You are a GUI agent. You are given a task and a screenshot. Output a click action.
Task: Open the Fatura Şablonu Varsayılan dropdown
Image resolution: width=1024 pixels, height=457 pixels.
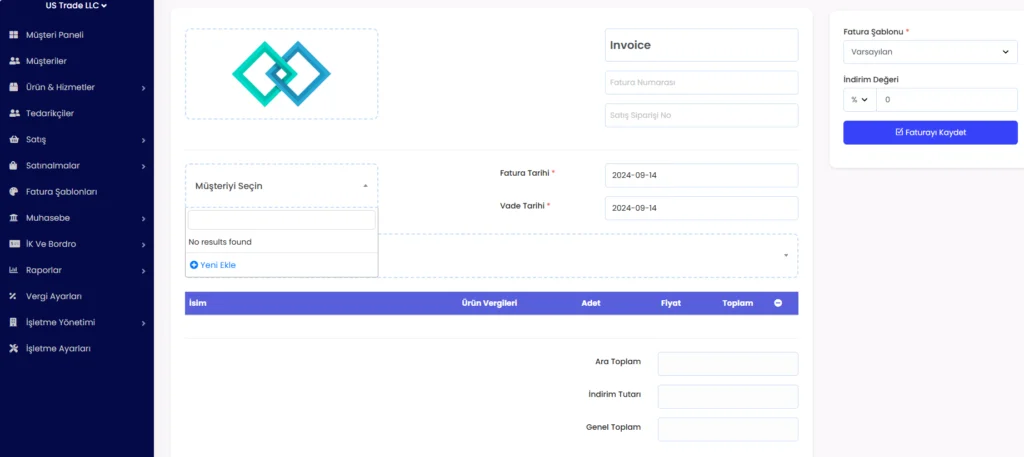(x=930, y=52)
